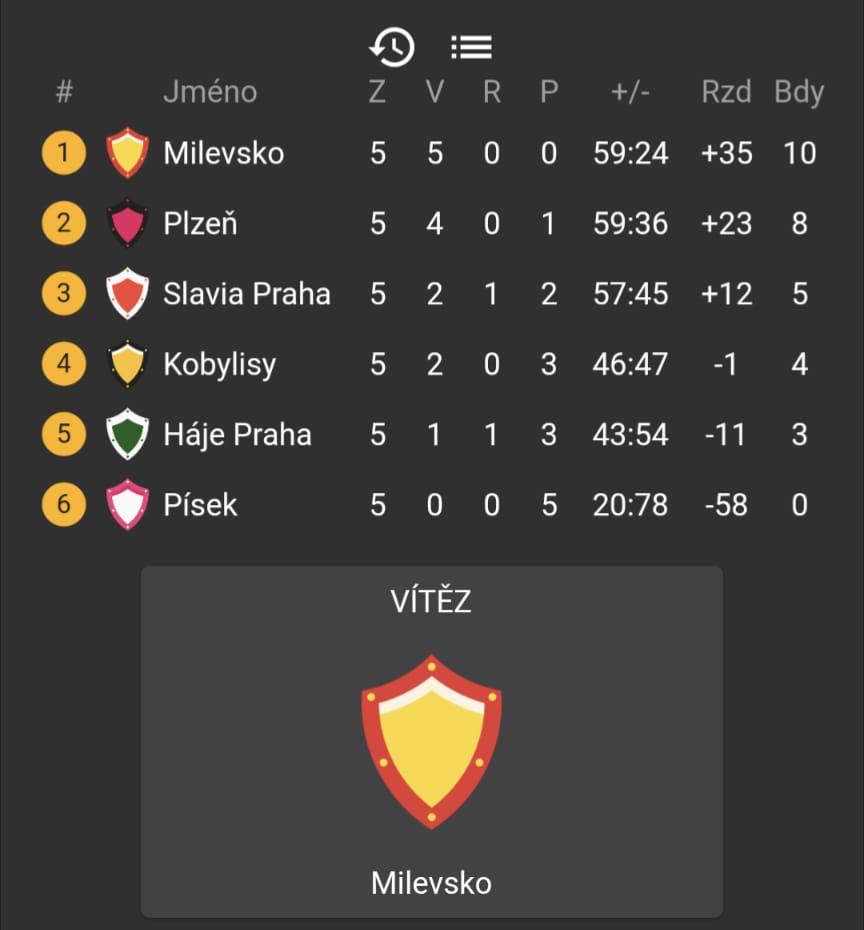
Task: Switch to the list view icon
Action: coord(471,47)
